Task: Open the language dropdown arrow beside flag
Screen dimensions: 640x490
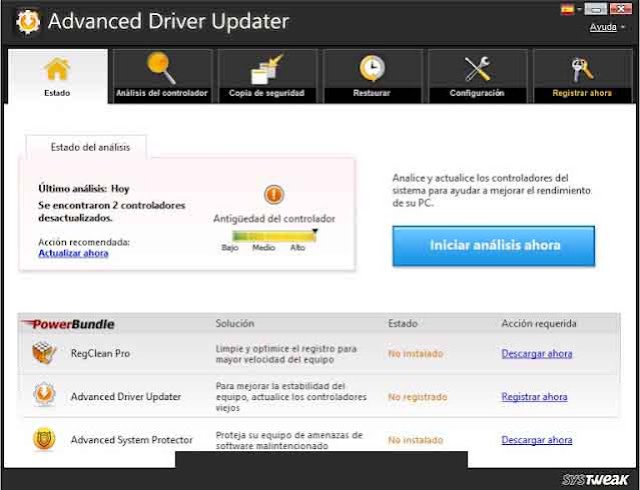Action: 579,9
